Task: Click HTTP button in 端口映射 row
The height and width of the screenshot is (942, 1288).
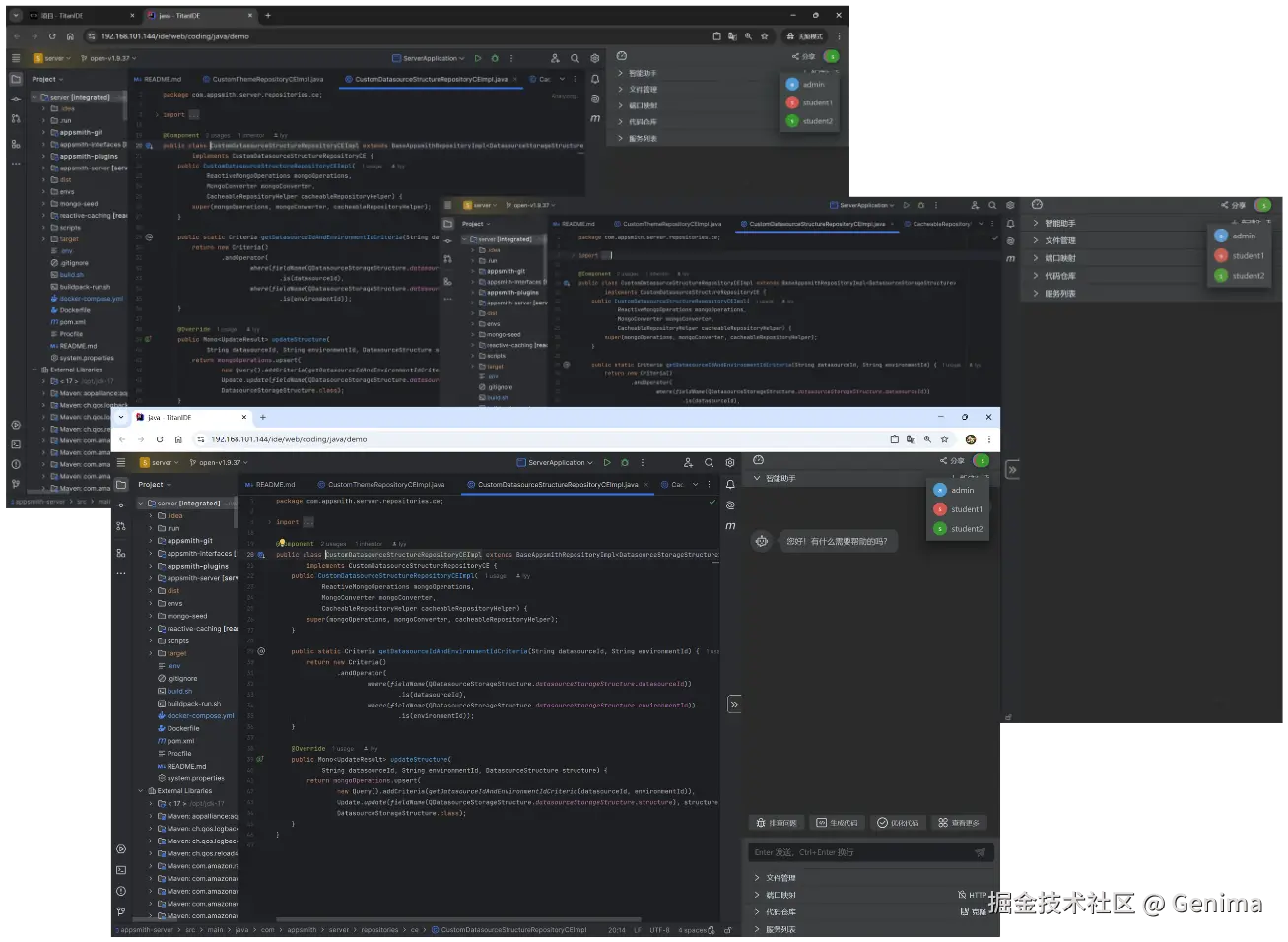Action: click(972, 895)
